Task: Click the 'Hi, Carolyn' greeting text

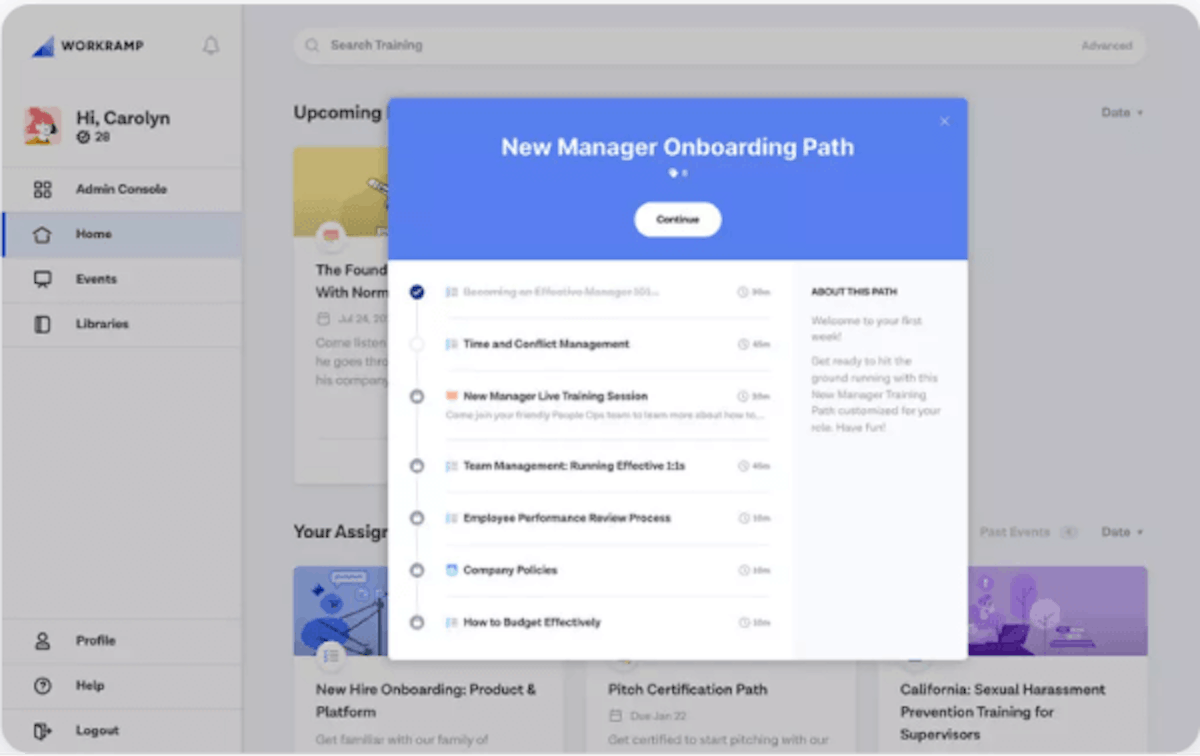Action: click(123, 118)
